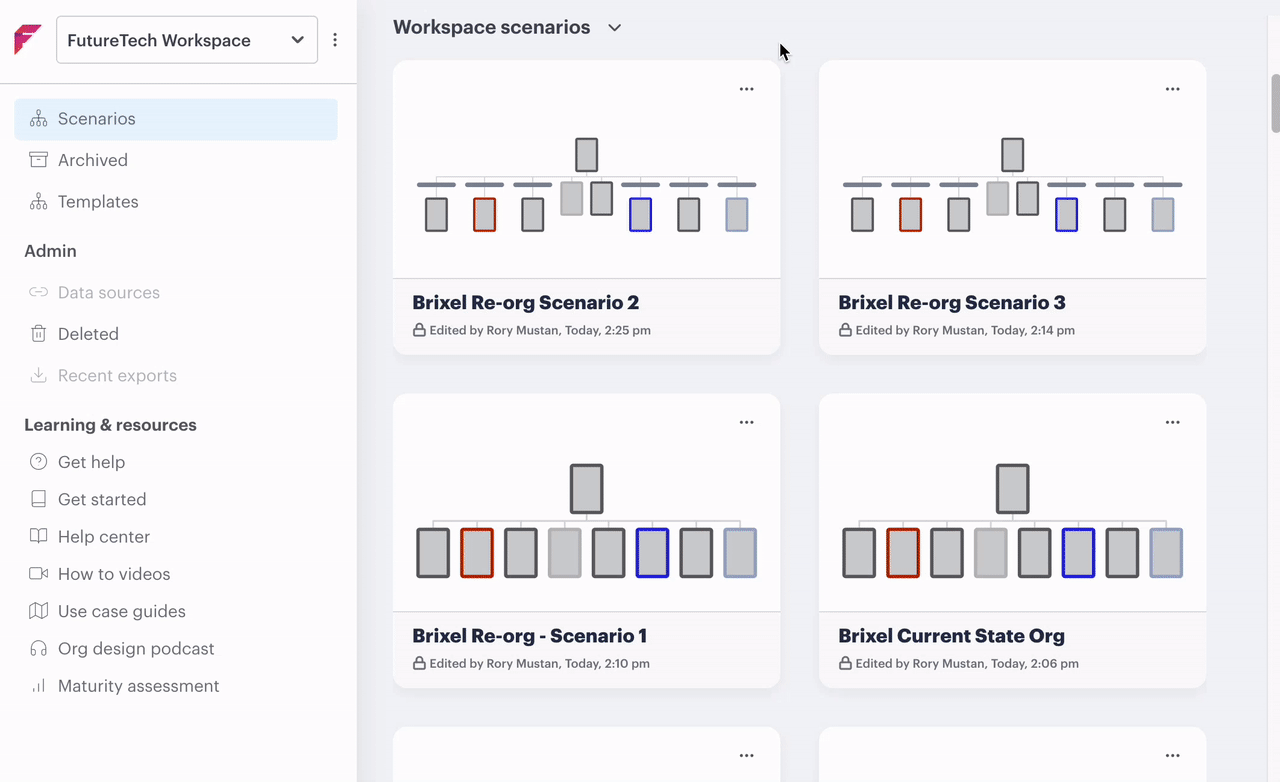Screen dimensions: 1280x782
Task: Open workspace options kebab menu
Action: pos(335,40)
